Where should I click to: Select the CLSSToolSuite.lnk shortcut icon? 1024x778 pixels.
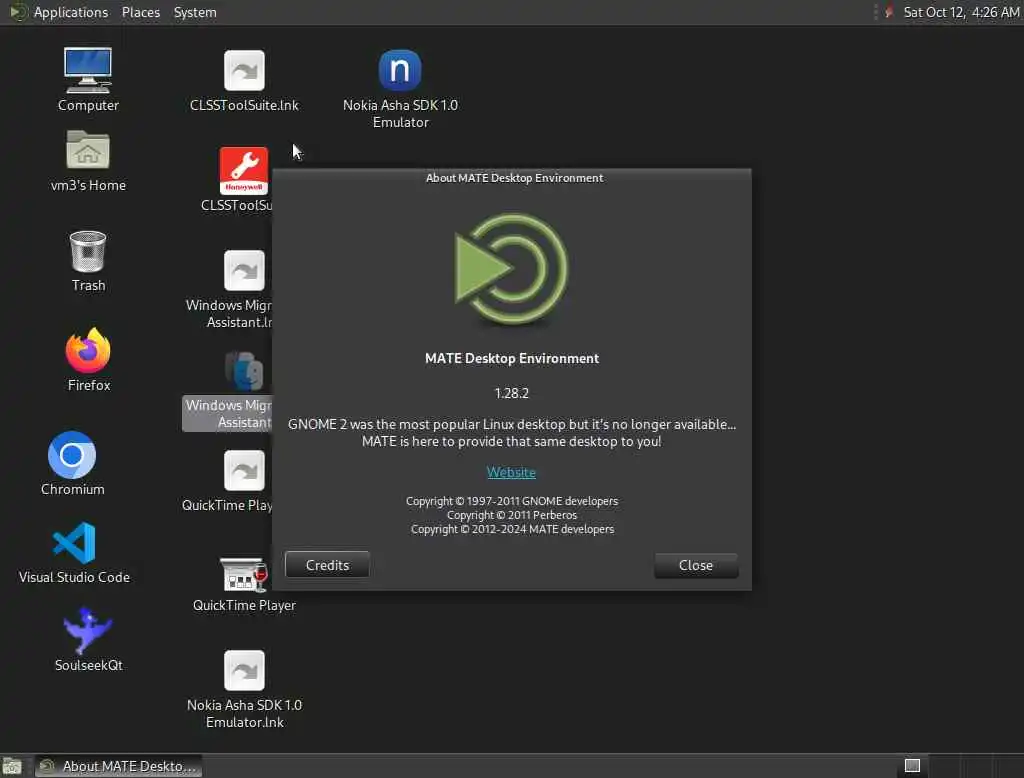click(x=244, y=71)
